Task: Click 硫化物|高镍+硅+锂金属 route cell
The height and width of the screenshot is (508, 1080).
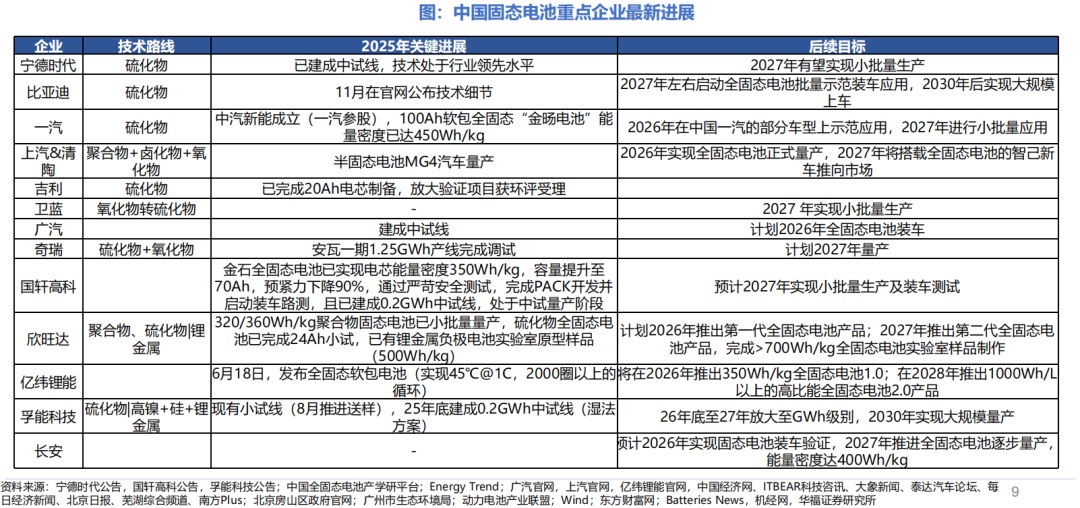Action: (x=146, y=418)
